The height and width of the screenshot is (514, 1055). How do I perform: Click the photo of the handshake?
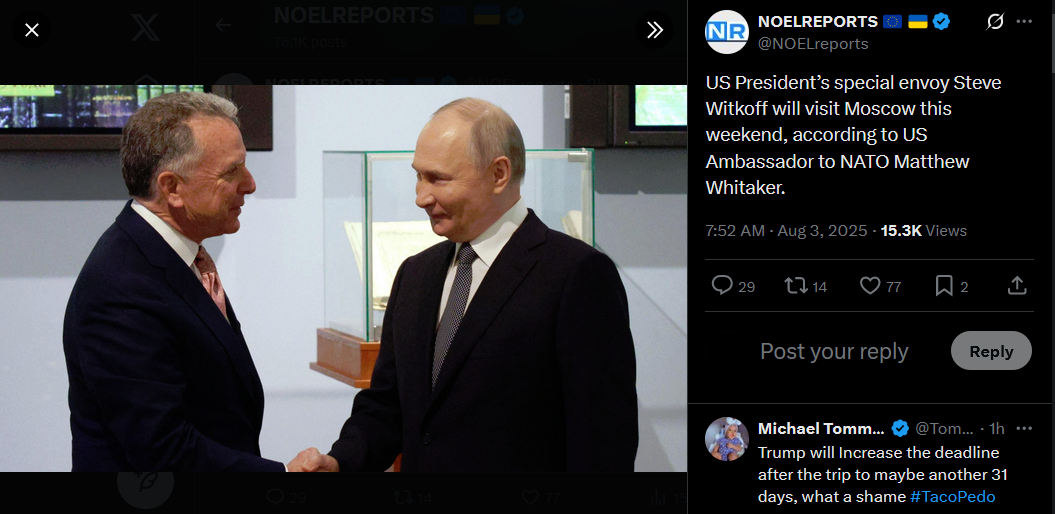pyautogui.click(x=343, y=278)
